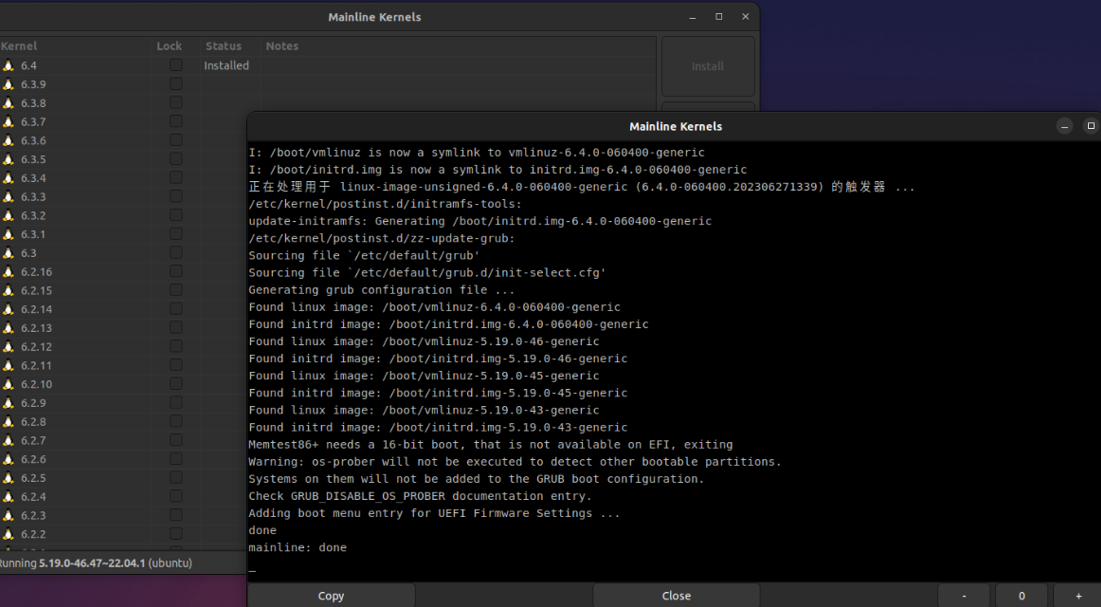1101x607 pixels.
Task: Select the 6.4 kernel penguin icon
Action: click(8, 65)
